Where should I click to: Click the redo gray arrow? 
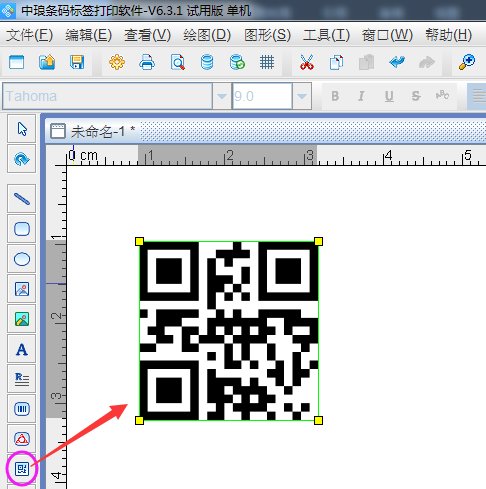click(x=427, y=62)
